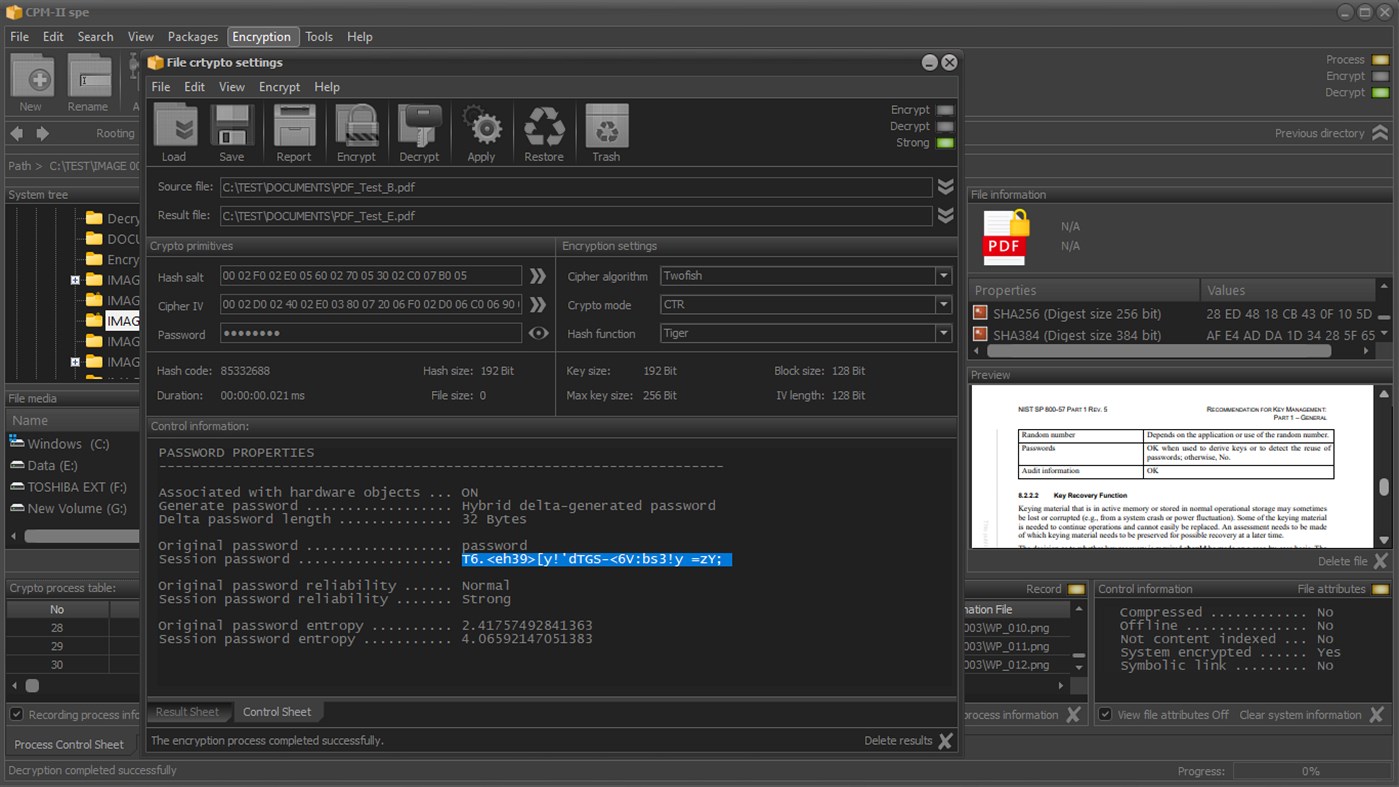1399x787 pixels.
Task: Click the Decrypt key toolbar icon
Action: (419, 132)
